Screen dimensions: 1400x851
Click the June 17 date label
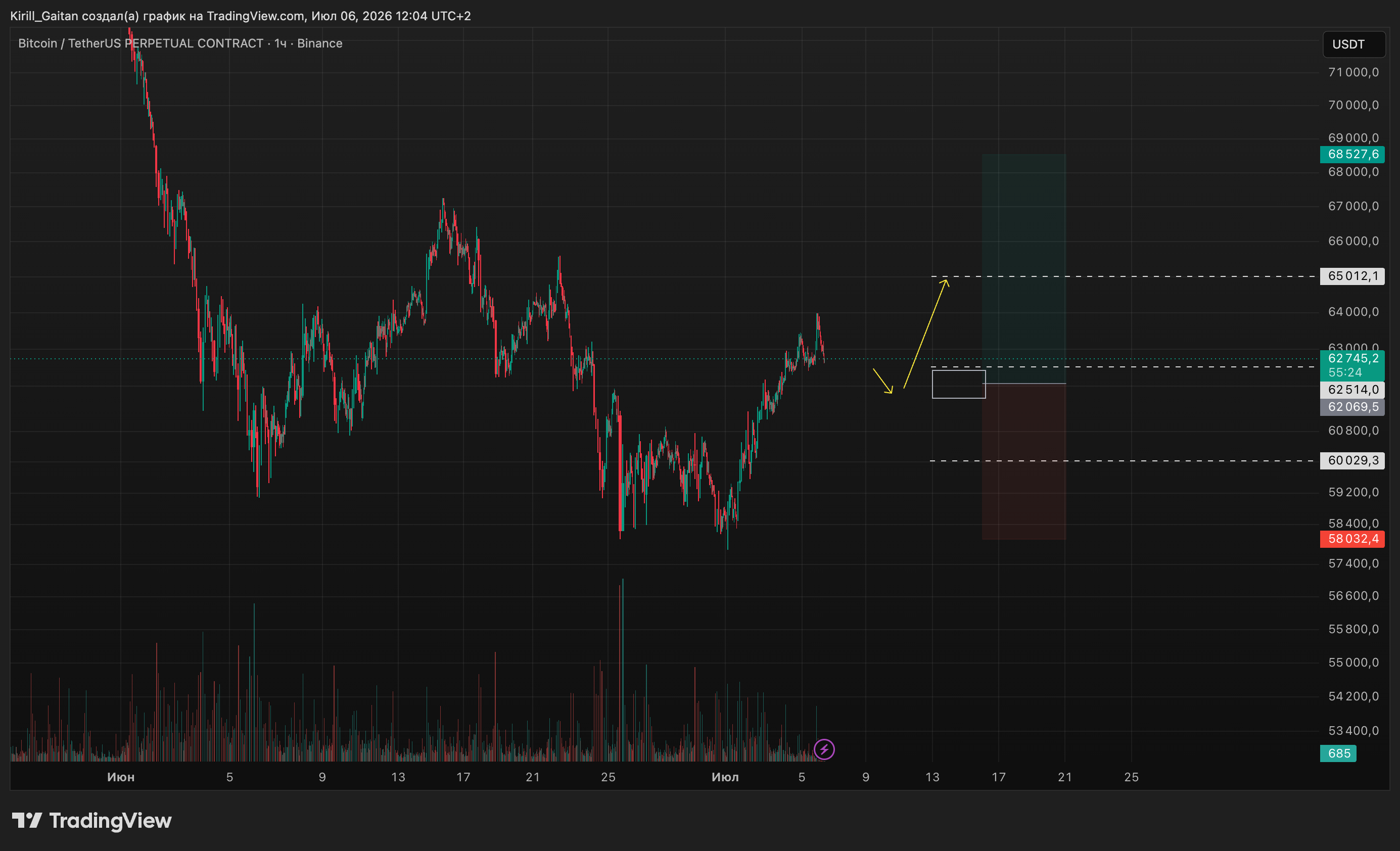(463, 778)
